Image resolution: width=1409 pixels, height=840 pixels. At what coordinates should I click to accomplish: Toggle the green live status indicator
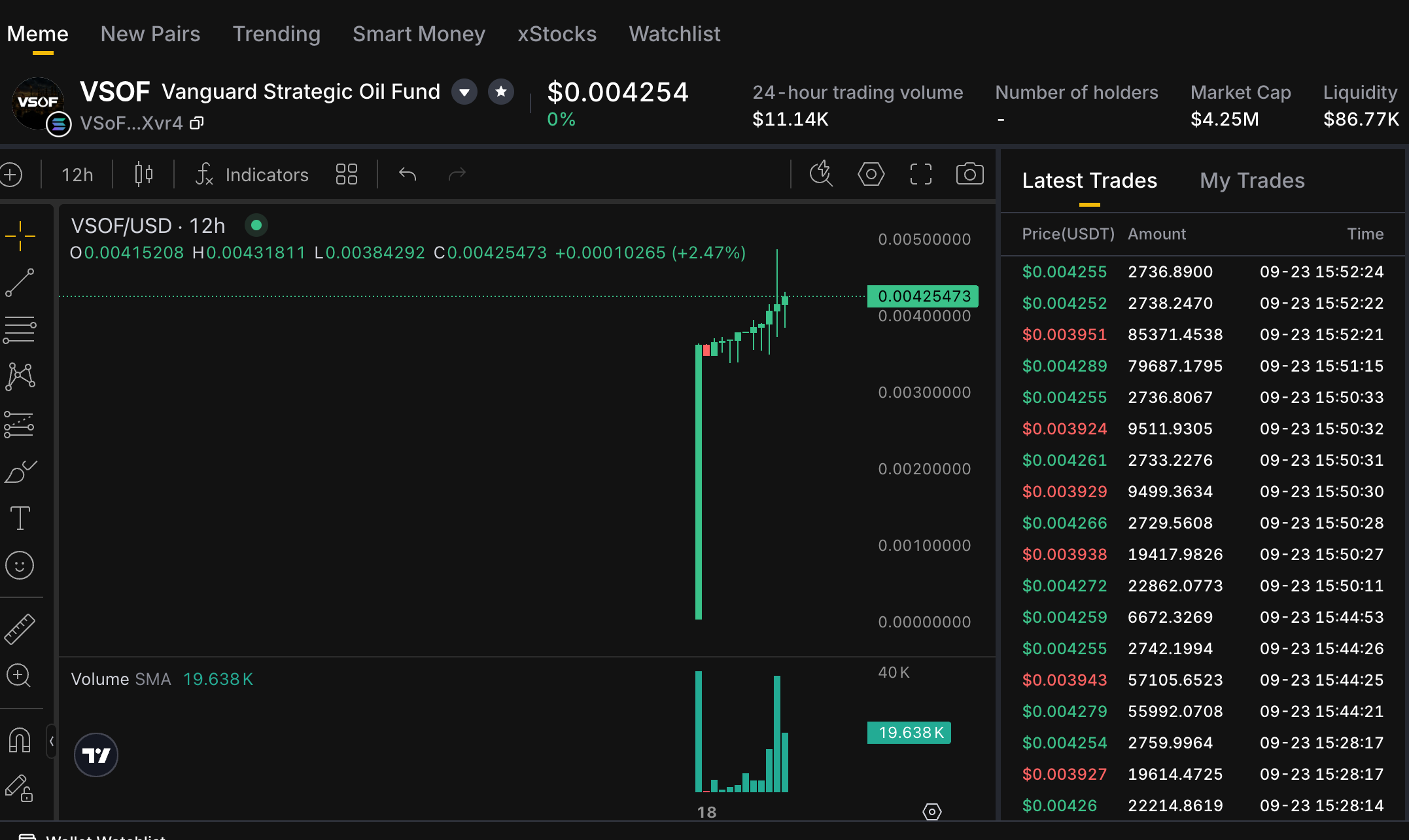pos(256,226)
